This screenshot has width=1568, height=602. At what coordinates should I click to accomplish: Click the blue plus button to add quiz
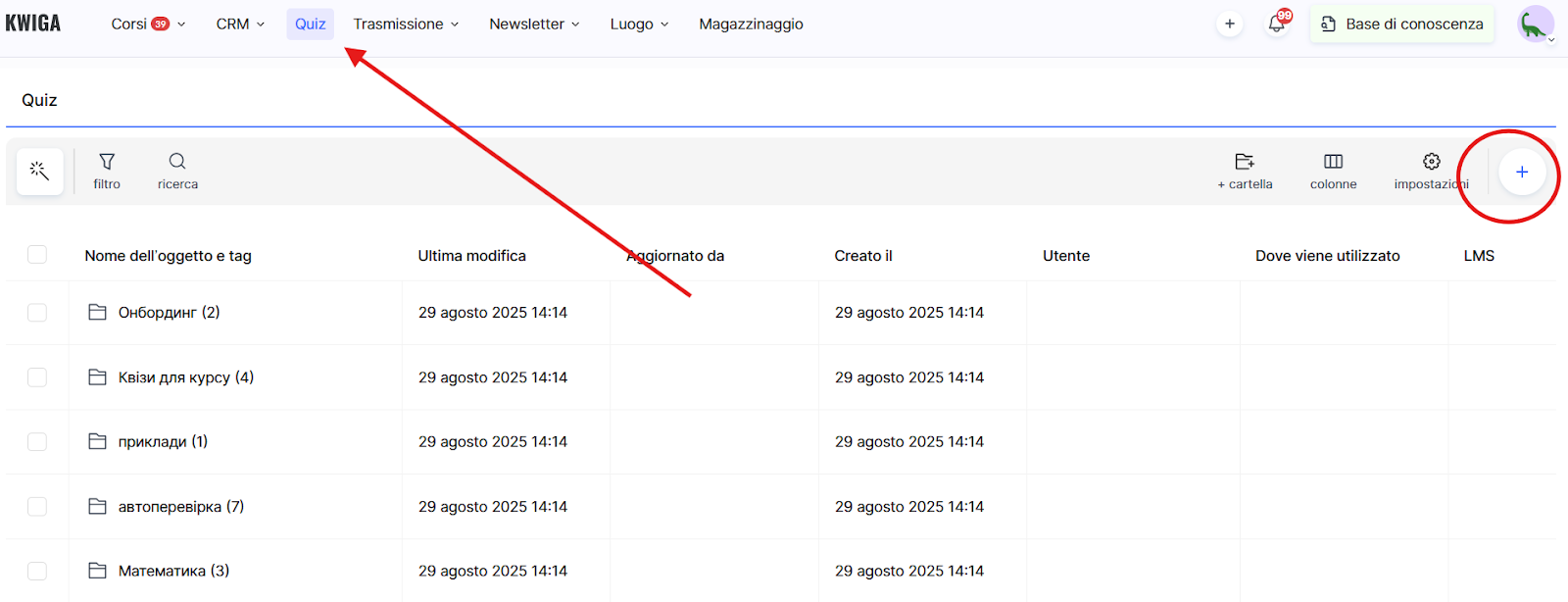(x=1521, y=173)
